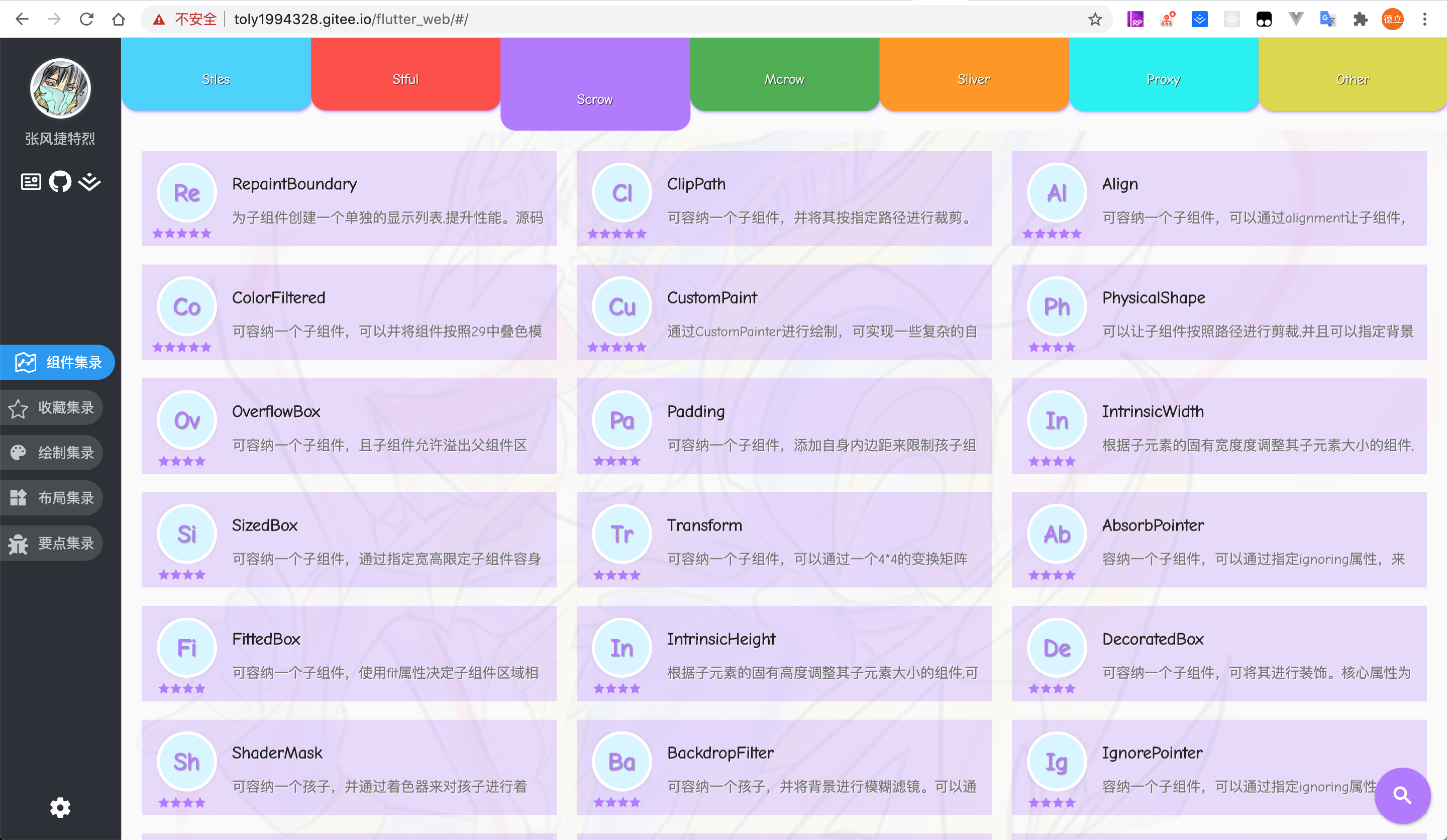Open the CustomPaint widget card
The height and width of the screenshot is (840, 1447).
[x=783, y=312]
